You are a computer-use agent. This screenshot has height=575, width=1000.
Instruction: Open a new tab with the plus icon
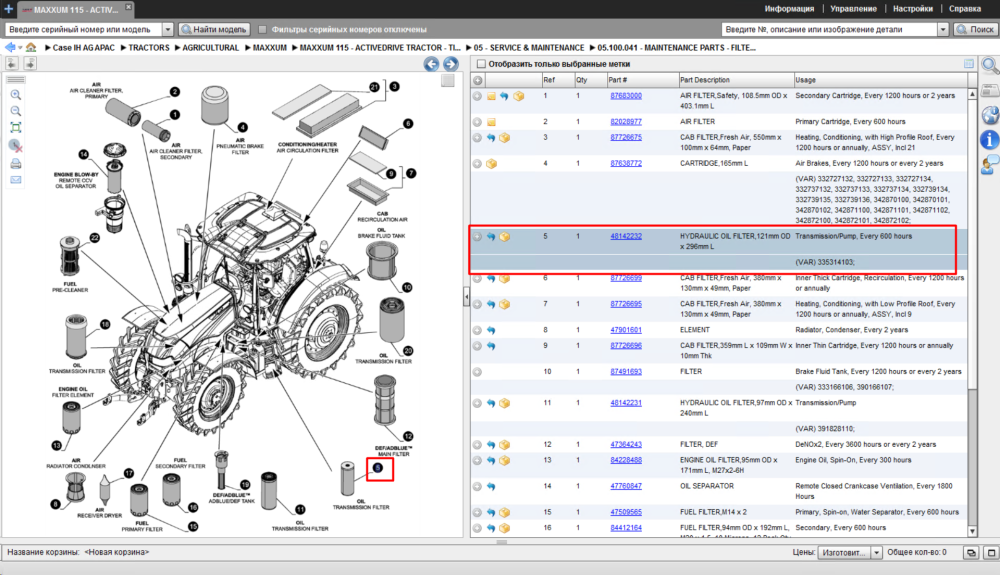[8, 9]
